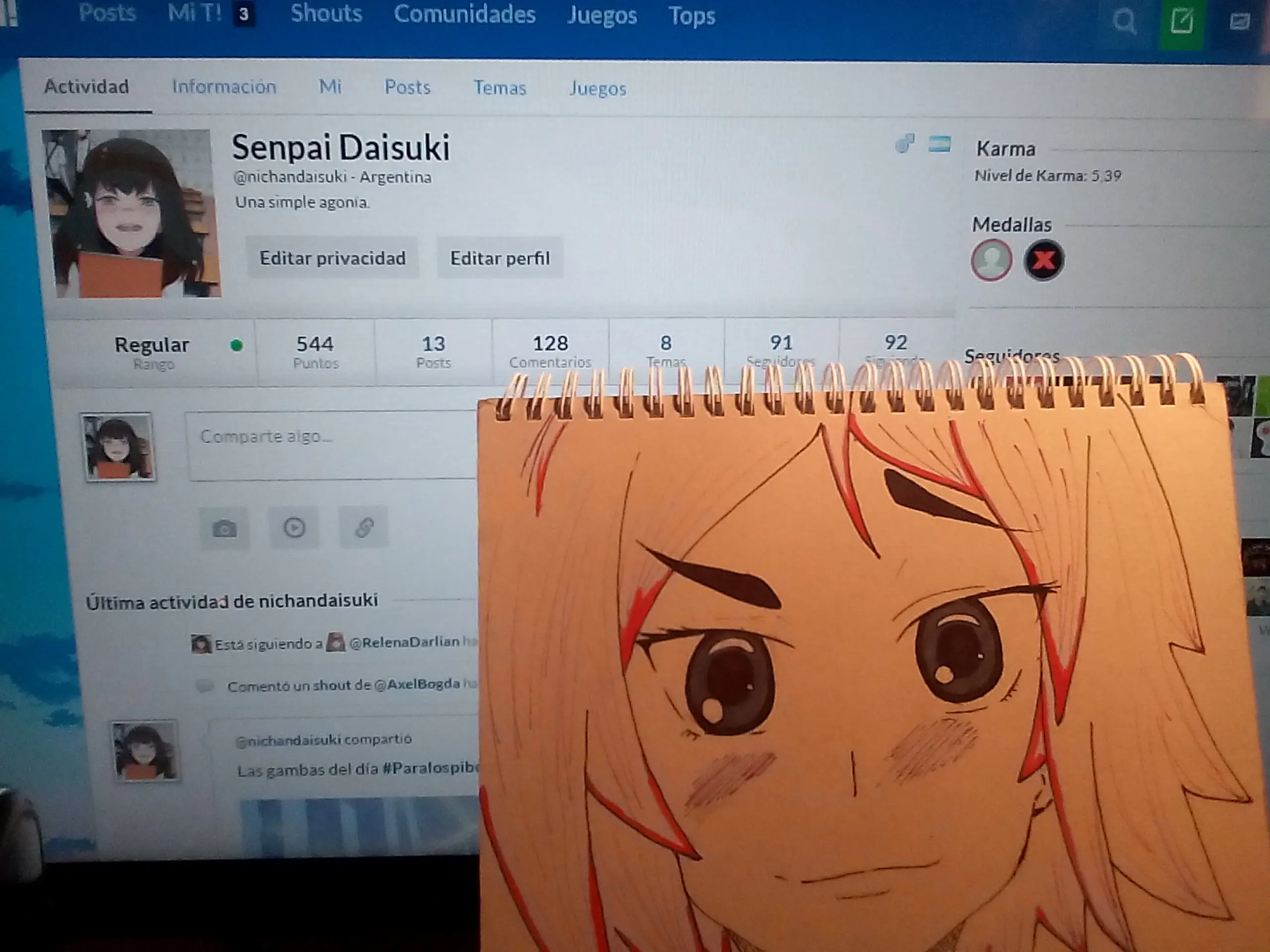Screen dimensions: 1270x952
Task: Click the Editar perfil button
Action: pyautogui.click(x=500, y=258)
